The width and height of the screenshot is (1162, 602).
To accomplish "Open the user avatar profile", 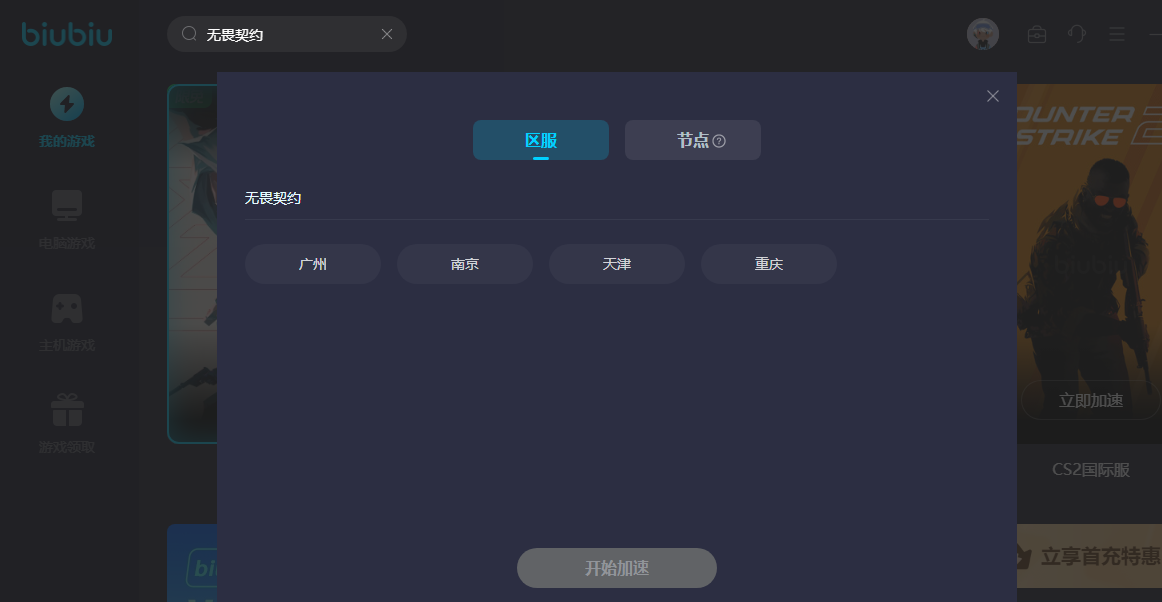I will pos(983,34).
